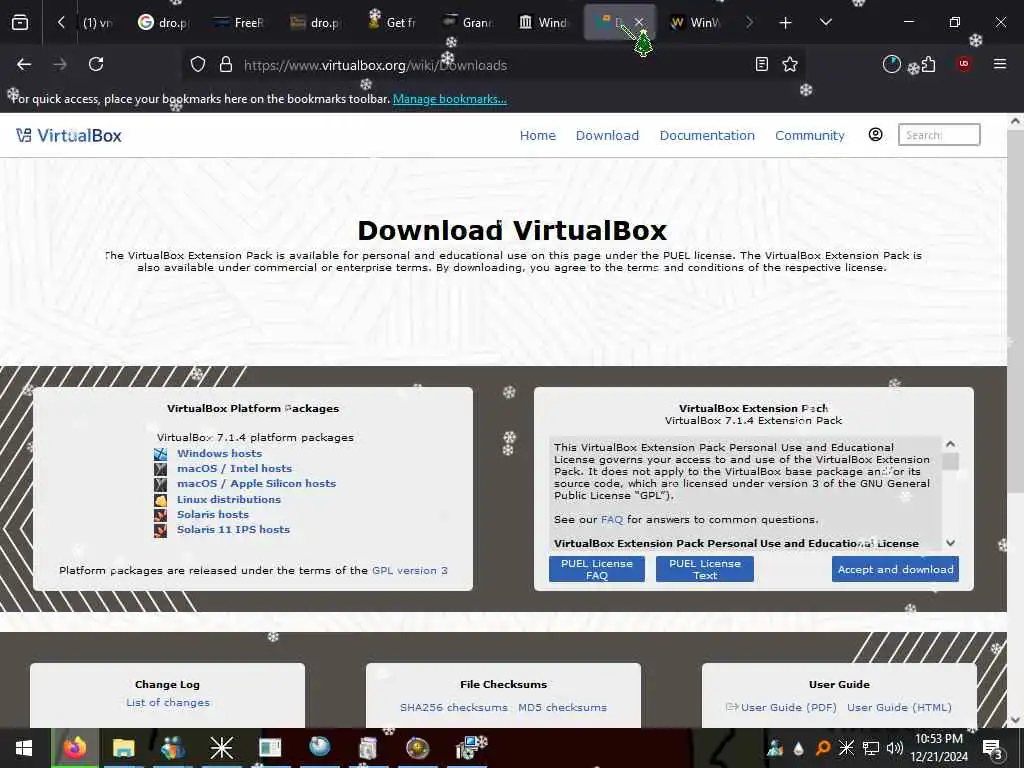1024x768 pixels.
Task: Open the Solaris hosts download link
Action: click(x=213, y=514)
